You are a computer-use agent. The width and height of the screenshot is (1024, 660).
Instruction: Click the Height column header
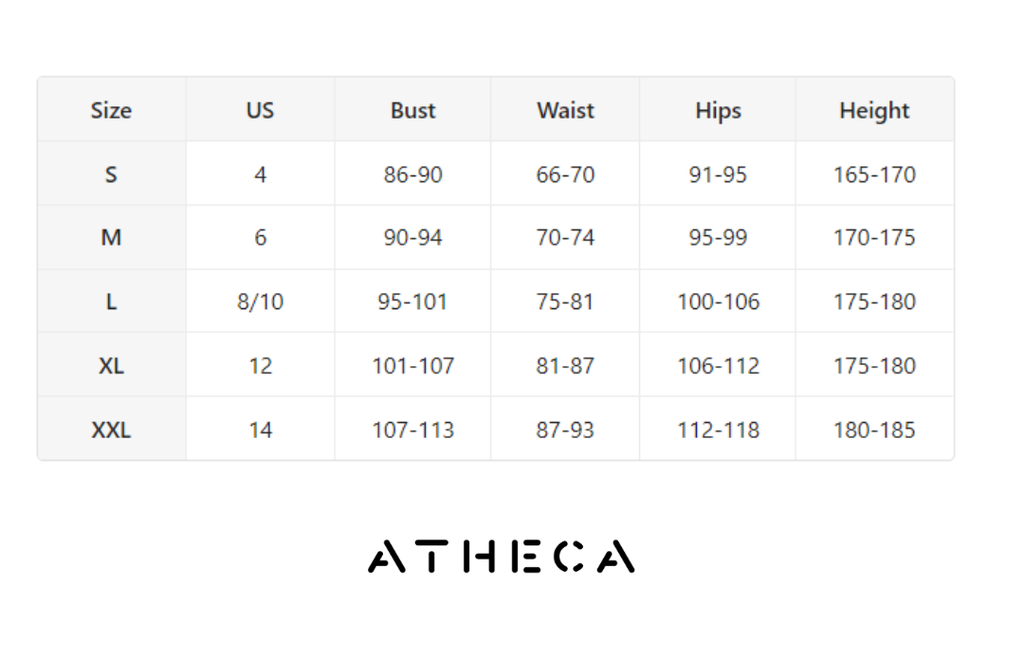[x=874, y=110]
